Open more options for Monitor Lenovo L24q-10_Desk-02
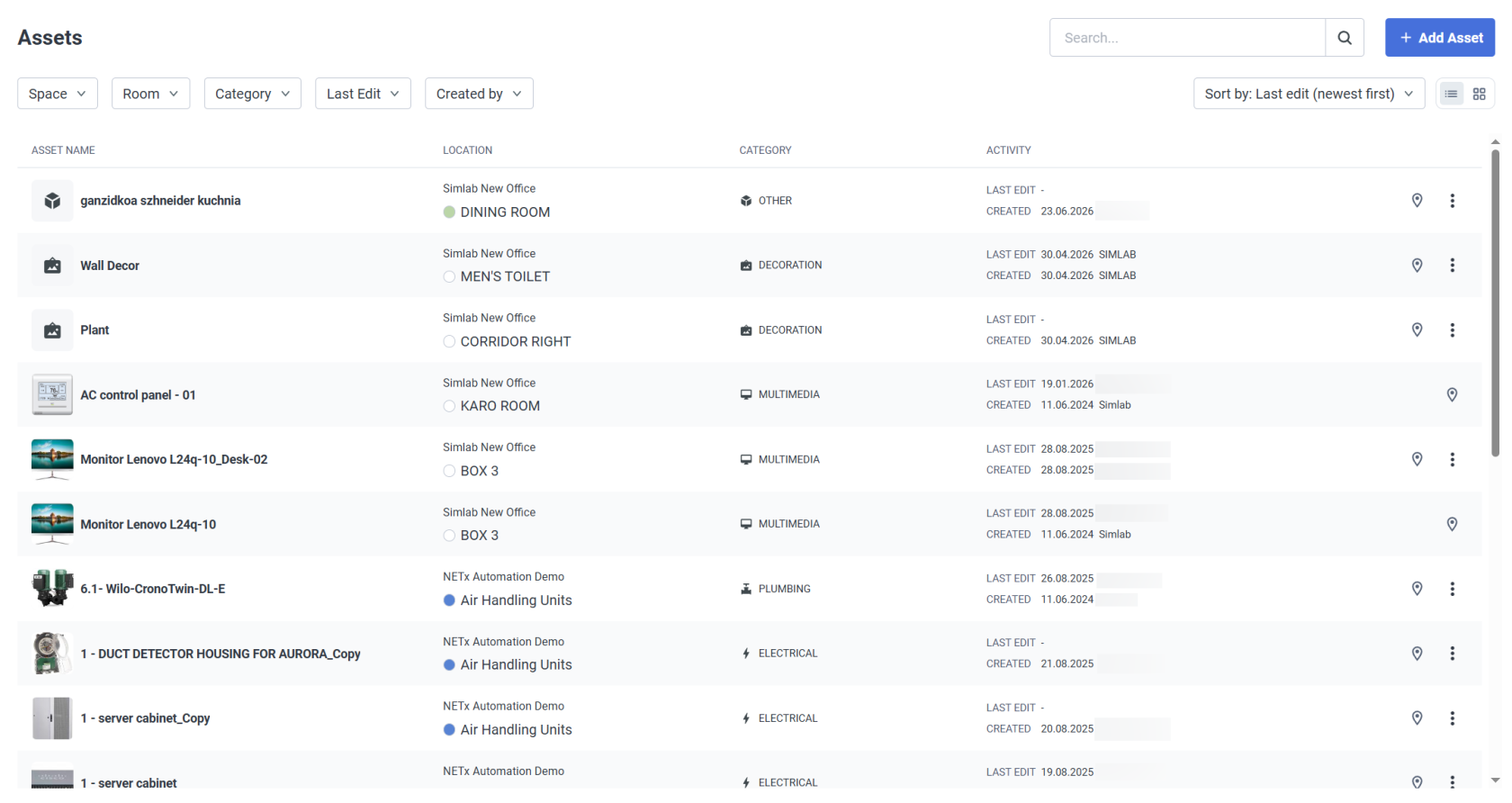The width and height of the screenshot is (1512, 803). [x=1452, y=459]
